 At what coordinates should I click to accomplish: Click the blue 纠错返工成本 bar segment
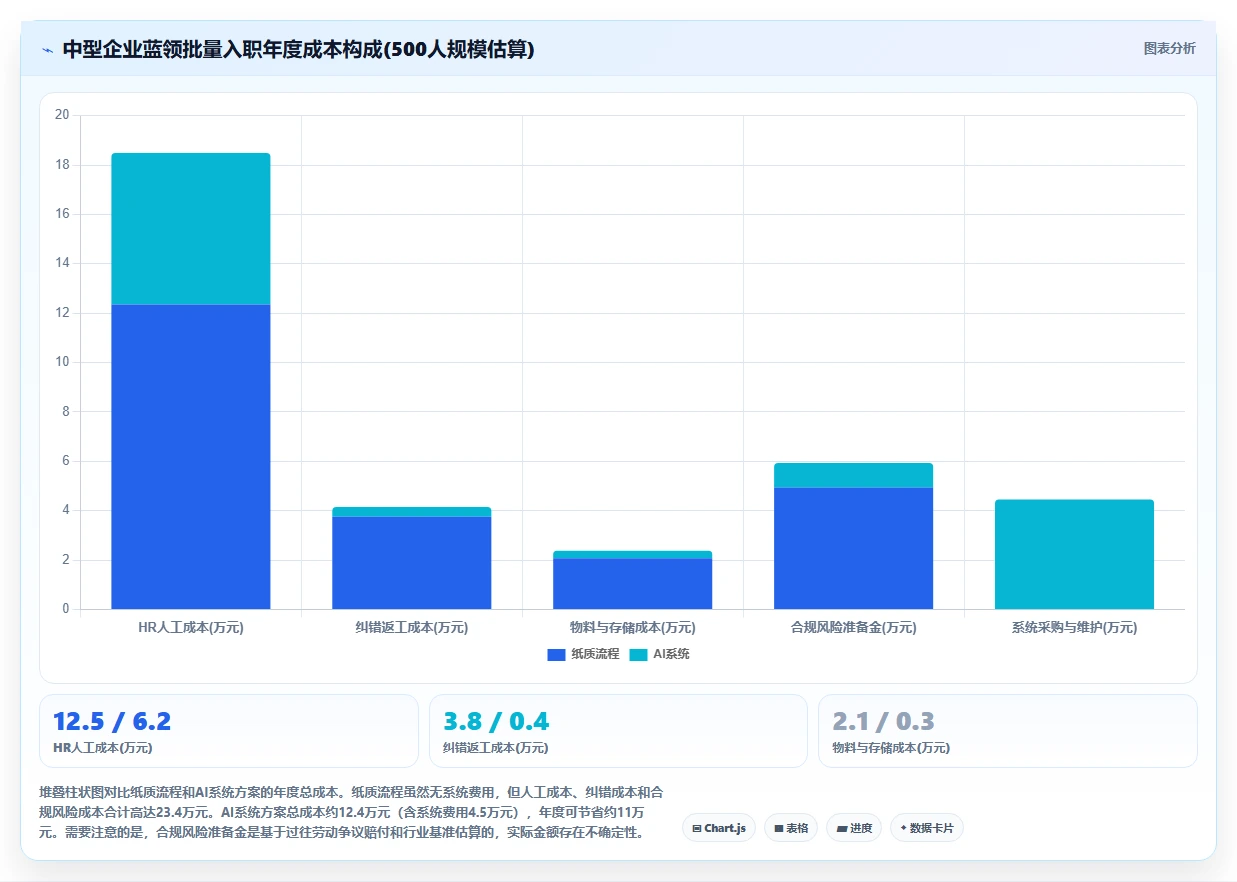pos(412,562)
